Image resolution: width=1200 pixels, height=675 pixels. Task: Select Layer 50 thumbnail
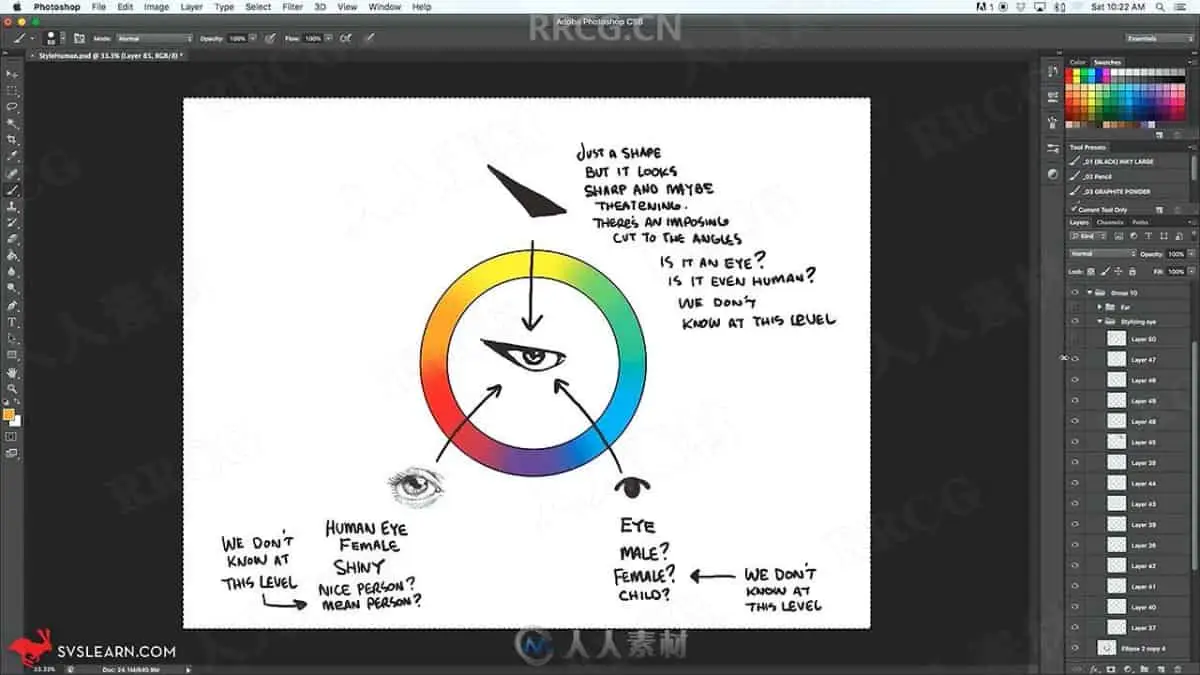(x=1116, y=339)
